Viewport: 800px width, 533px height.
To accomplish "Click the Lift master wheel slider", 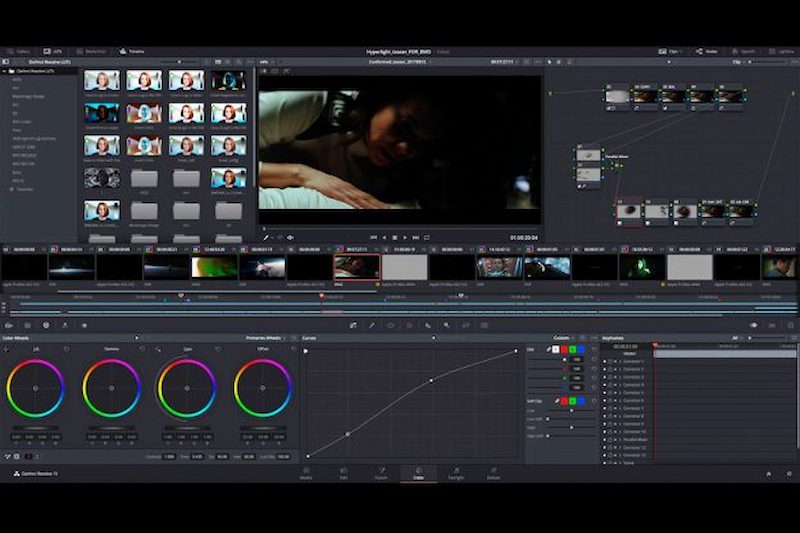I will (x=36, y=428).
